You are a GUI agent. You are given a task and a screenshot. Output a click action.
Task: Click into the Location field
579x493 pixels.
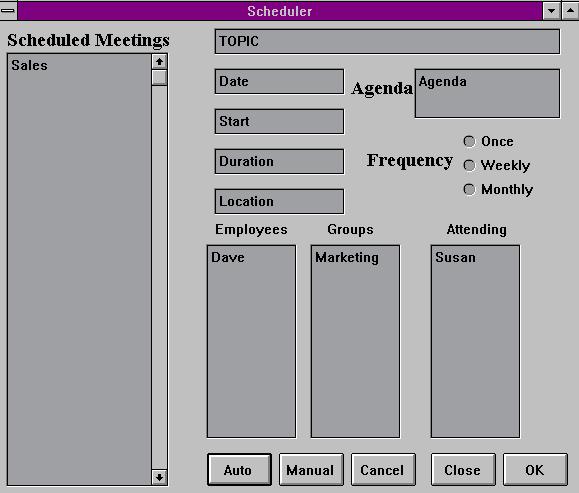tap(279, 201)
